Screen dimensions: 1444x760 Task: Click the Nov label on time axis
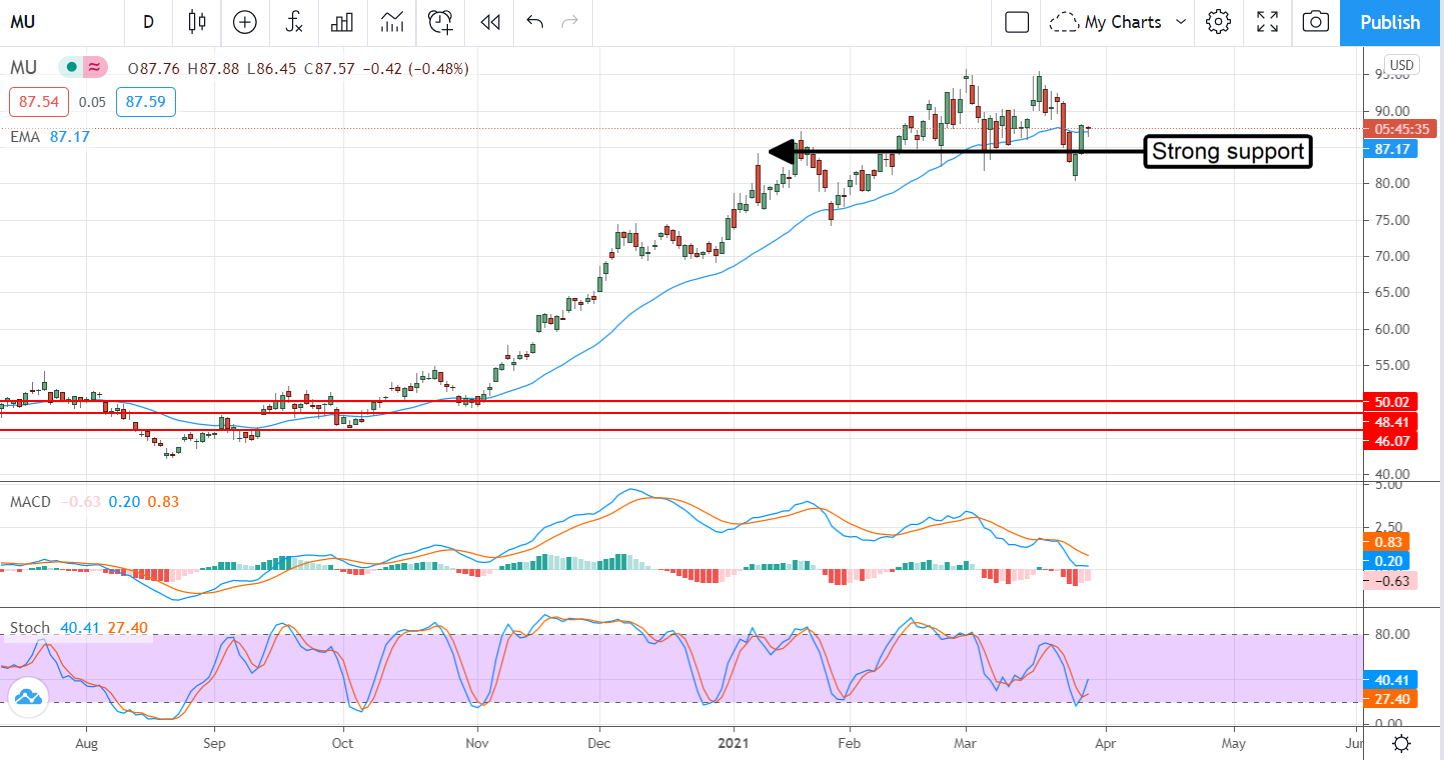477,743
